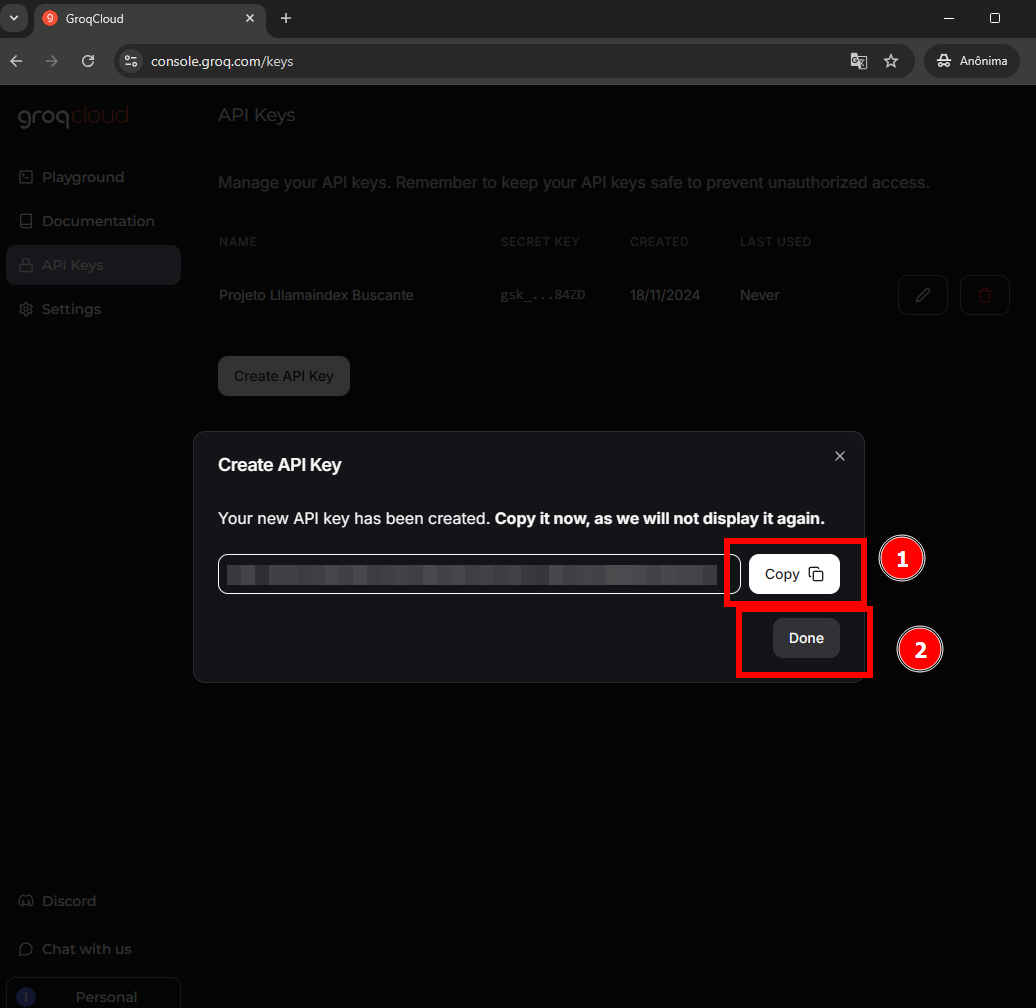
Task: Reload the console.groq.com page
Action: pos(88,61)
